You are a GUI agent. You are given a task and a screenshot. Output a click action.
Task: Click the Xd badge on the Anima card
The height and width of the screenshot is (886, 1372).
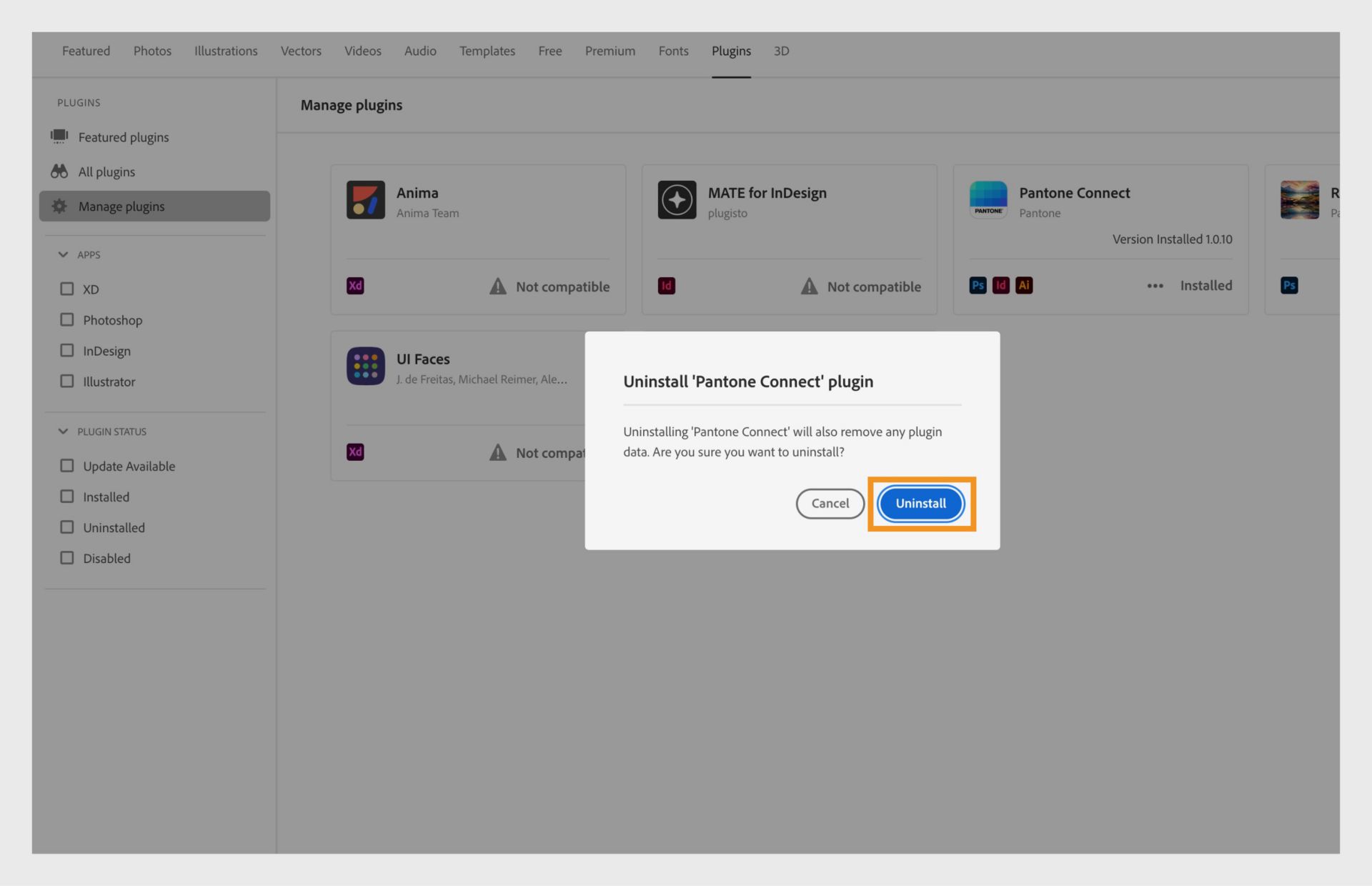click(355, 285)
